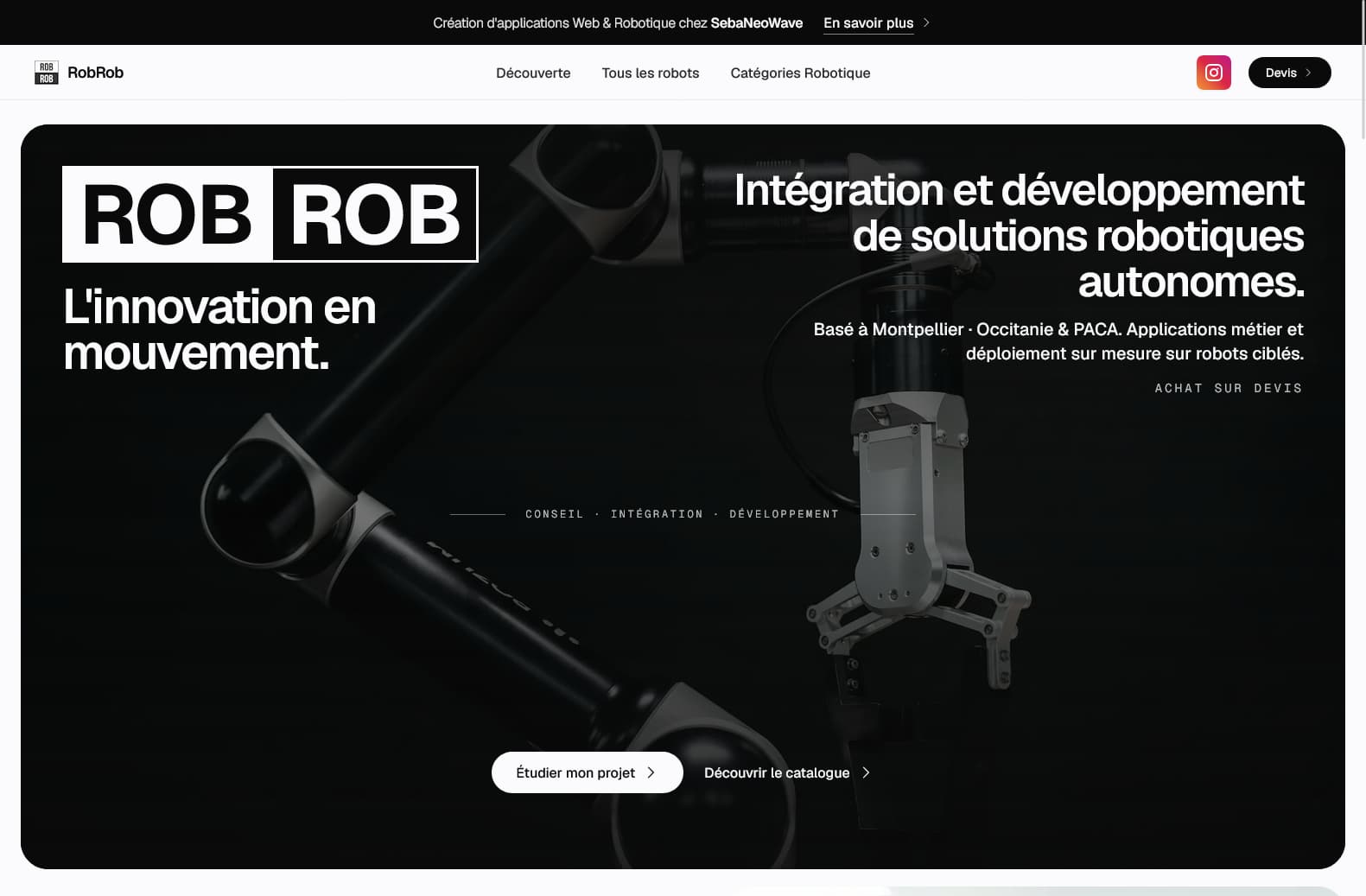
Task: Click the SebaNeoWave banner text
Action: click(756, 22)
